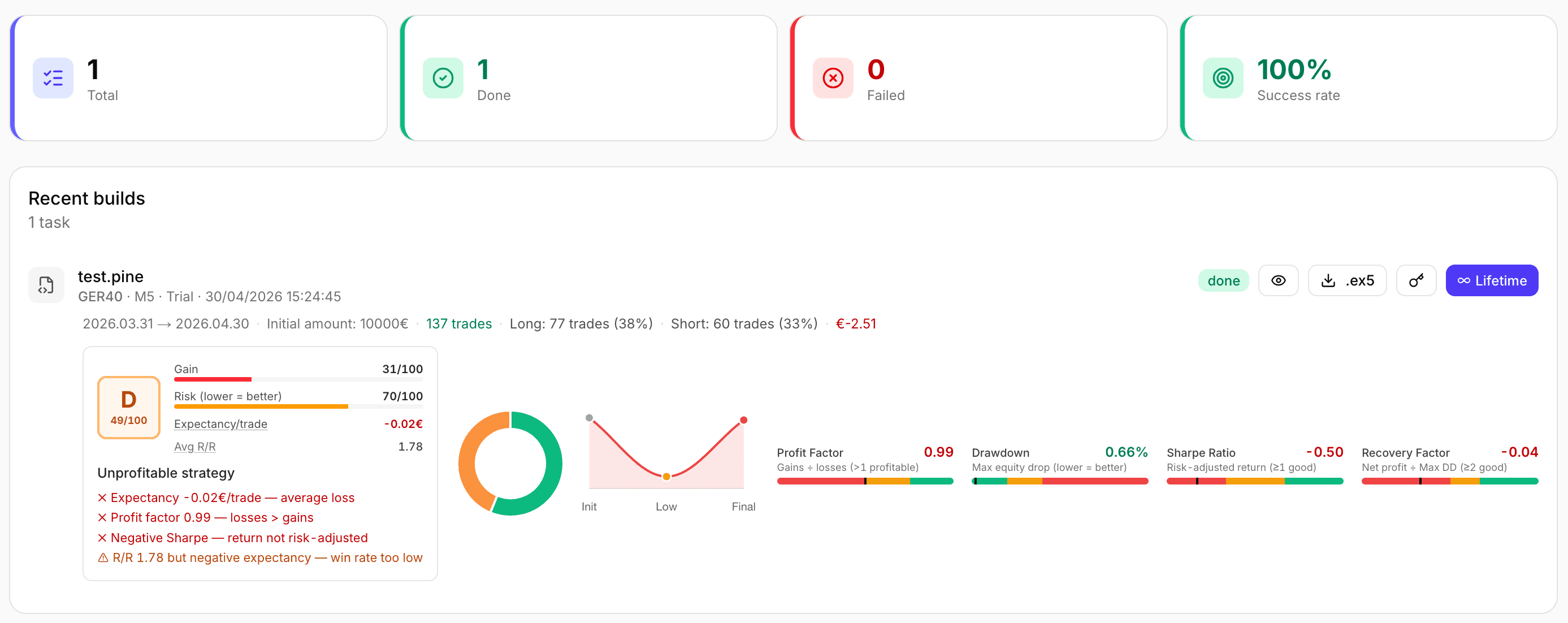
Task: Click the 'Failed' card label
Action: [886, 96]
